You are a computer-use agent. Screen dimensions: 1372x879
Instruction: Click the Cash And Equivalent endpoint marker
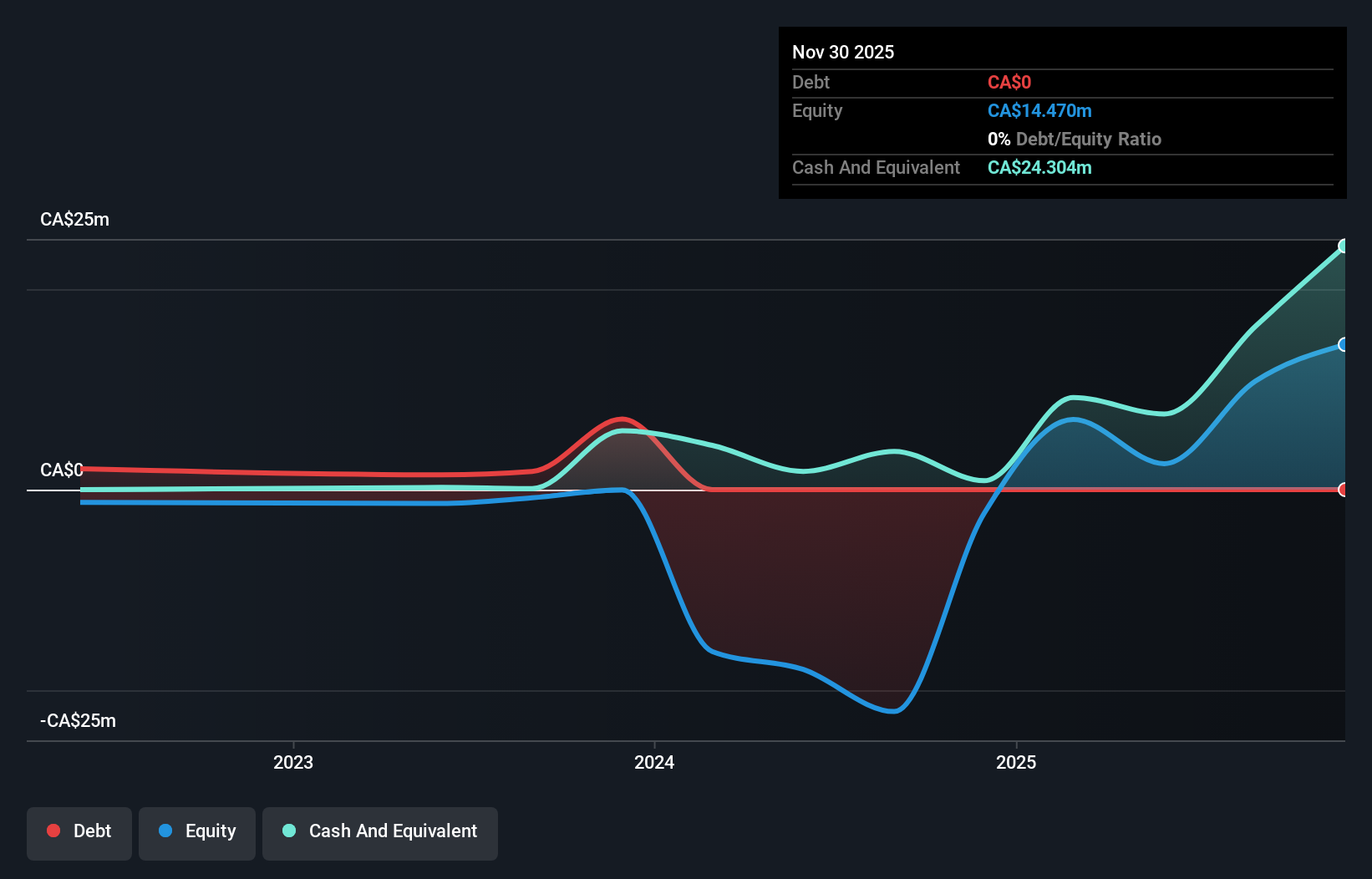coord(1344,246)
